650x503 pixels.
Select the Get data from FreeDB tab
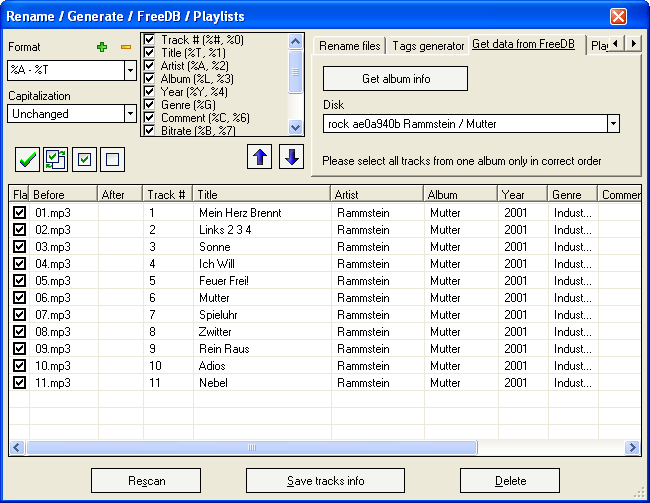pos(524,44)
